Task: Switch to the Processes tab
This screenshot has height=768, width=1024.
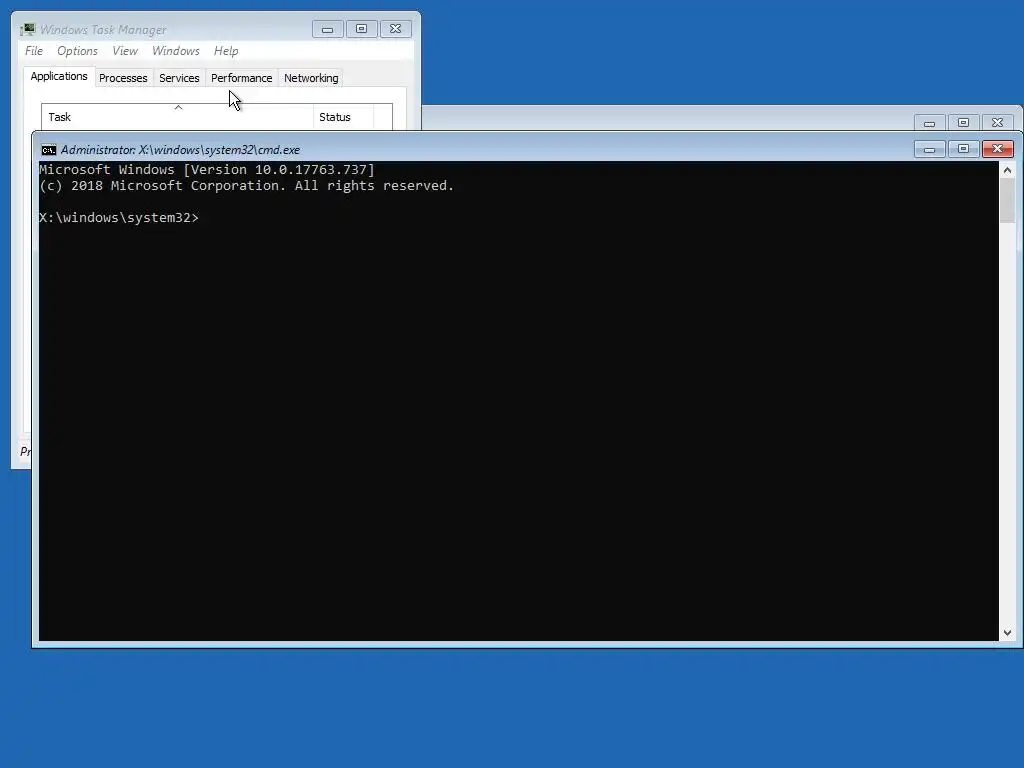Action: 123,78
